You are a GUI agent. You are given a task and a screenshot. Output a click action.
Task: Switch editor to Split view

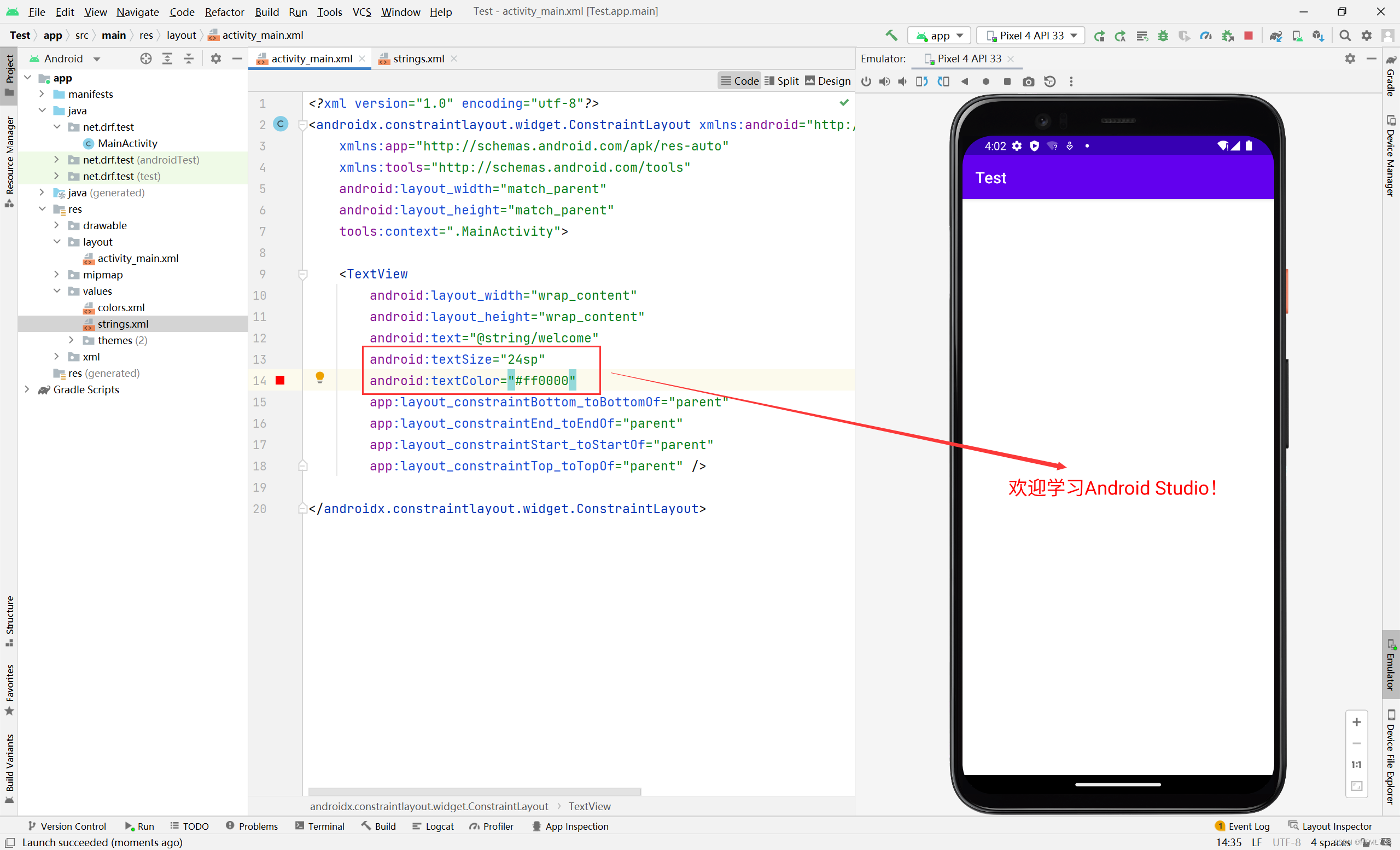click(781, 81)
